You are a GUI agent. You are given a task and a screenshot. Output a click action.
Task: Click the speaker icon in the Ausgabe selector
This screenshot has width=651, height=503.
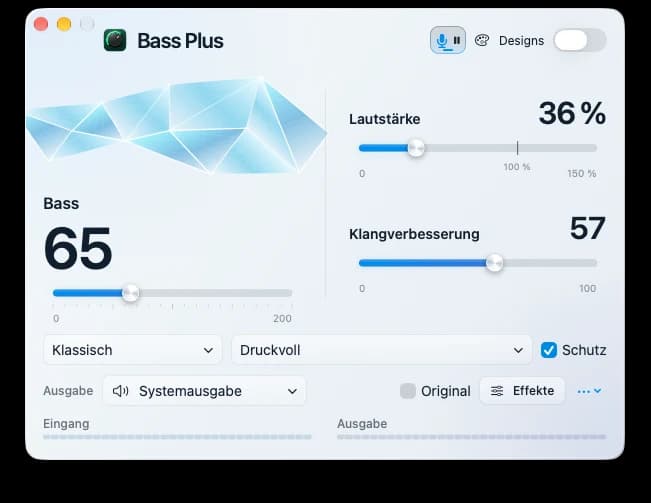coord(120,391)
